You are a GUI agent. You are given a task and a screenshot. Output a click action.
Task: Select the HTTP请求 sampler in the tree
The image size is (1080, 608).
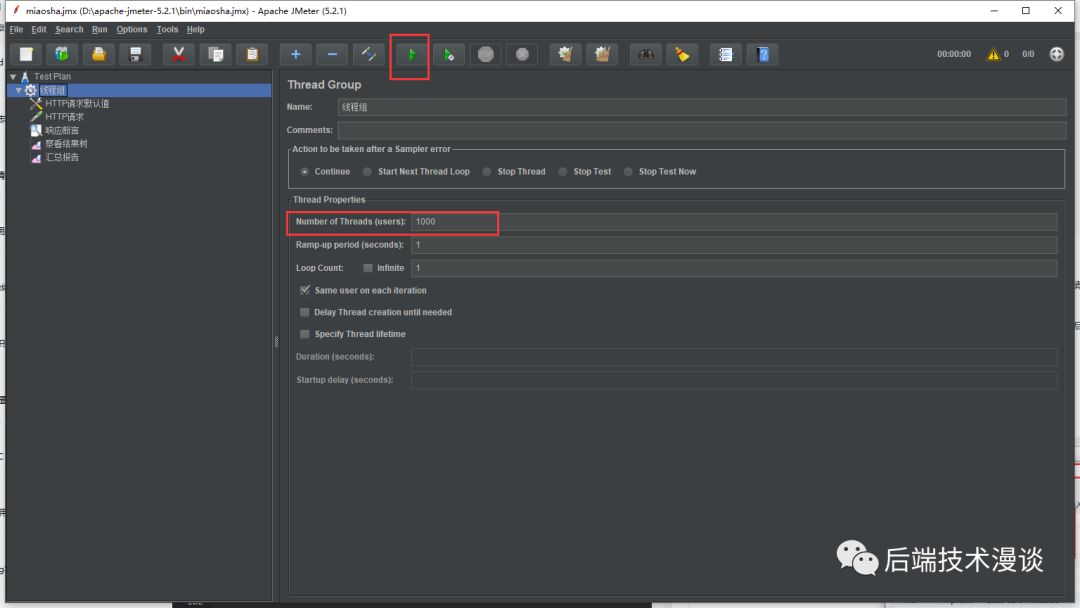tap(64, 117)
